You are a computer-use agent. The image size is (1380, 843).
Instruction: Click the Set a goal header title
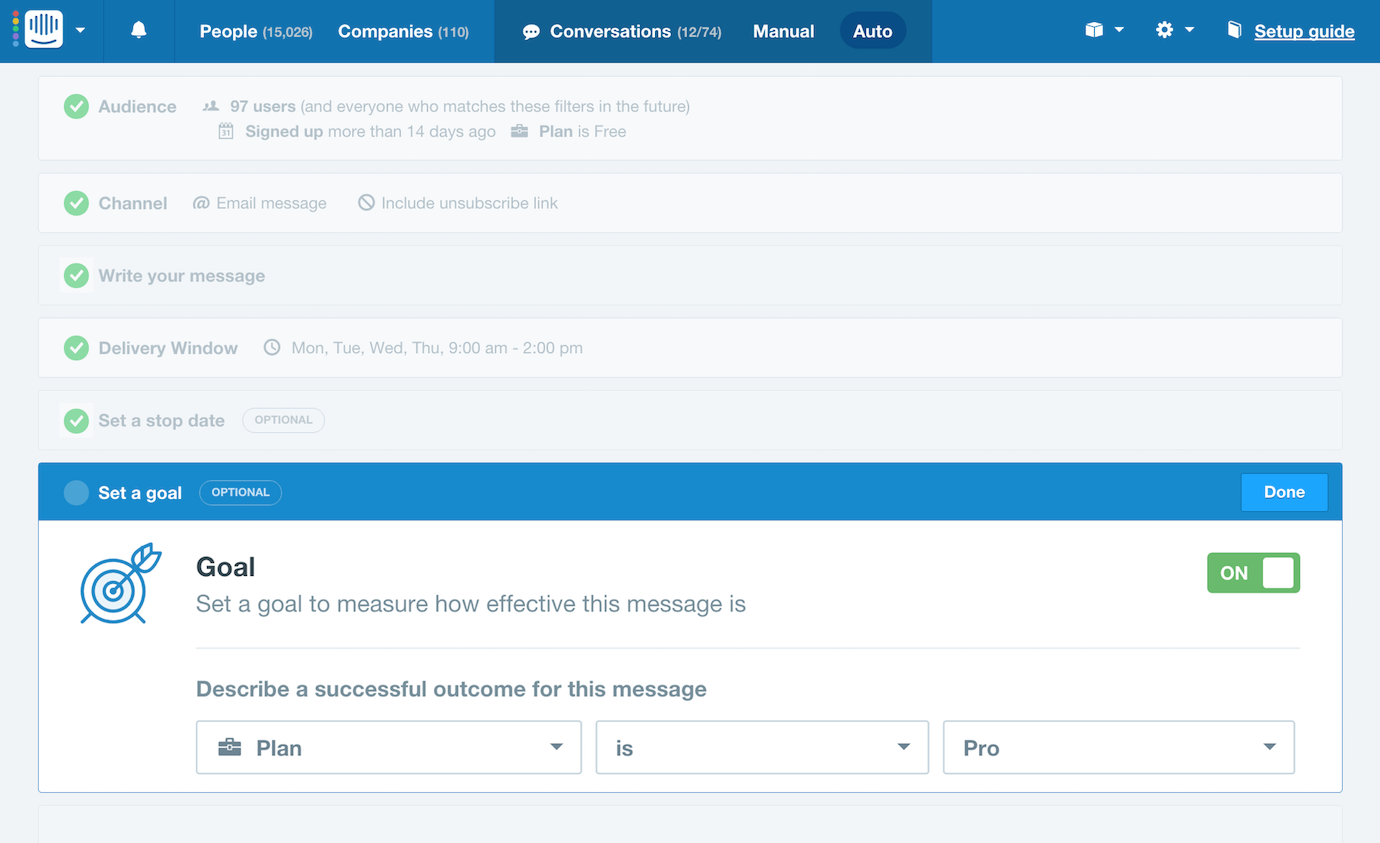point(140,493)
